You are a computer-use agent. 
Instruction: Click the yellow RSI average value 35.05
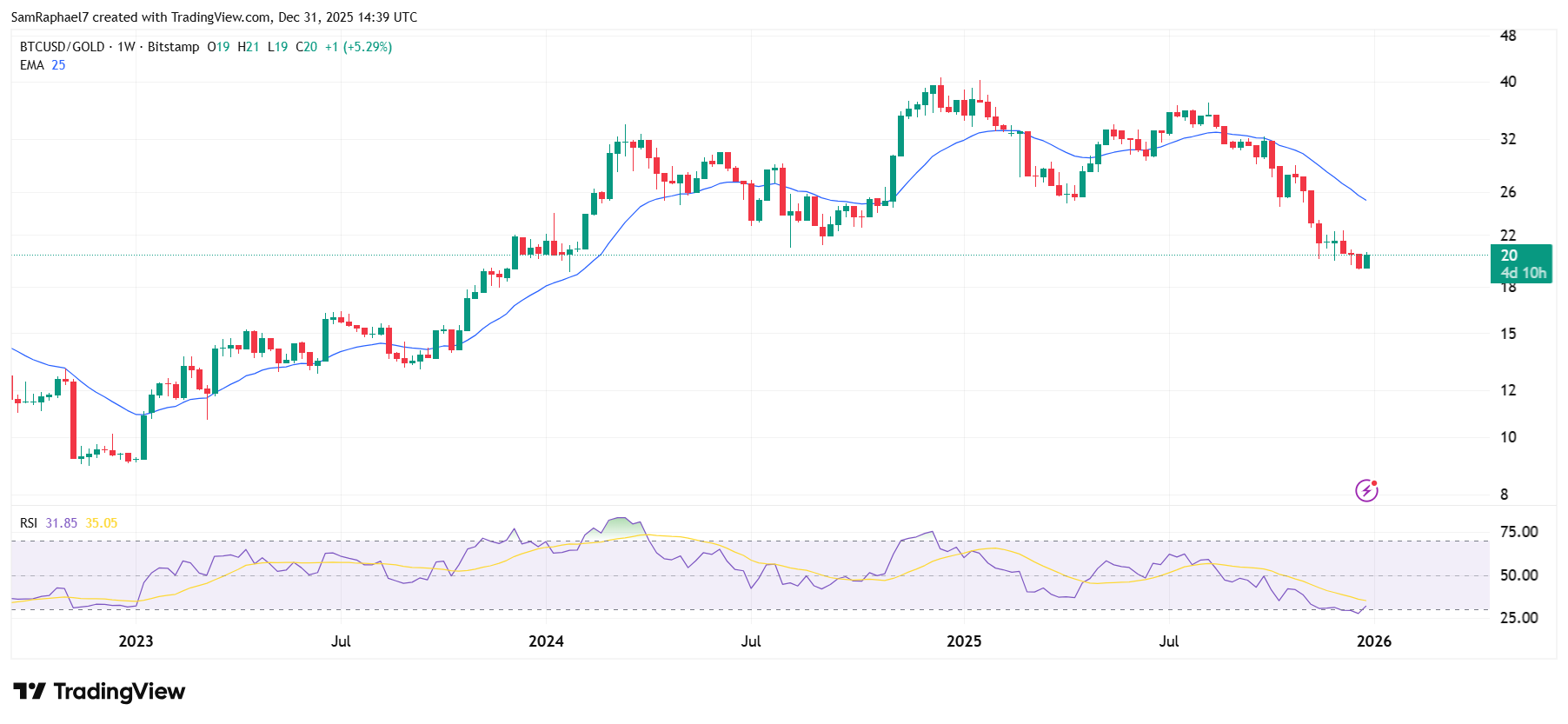tap(101, 523)
